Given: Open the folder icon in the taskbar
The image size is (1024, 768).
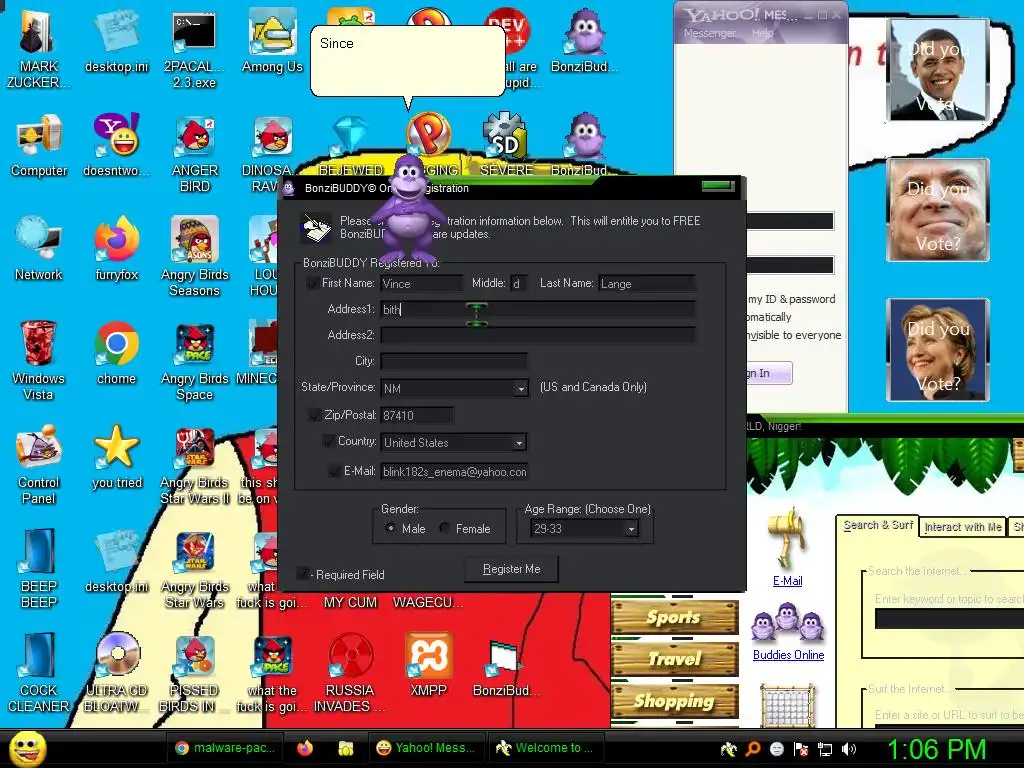Looking at the screenshot, I should [x=346, y=748].
